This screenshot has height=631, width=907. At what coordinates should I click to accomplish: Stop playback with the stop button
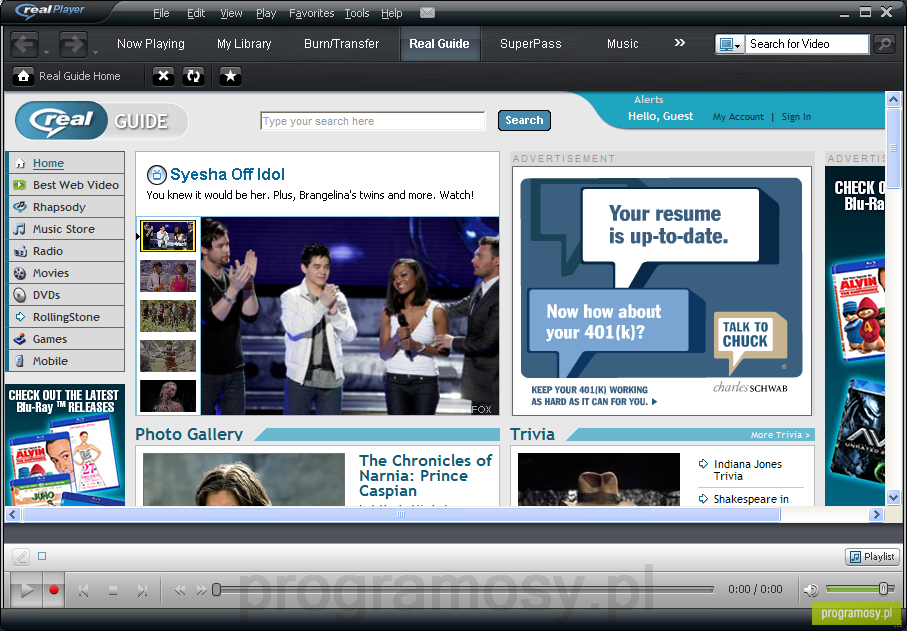tap(113, 591)
